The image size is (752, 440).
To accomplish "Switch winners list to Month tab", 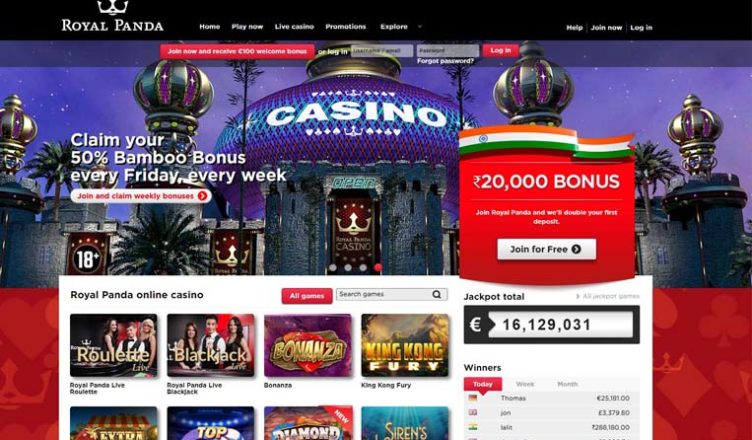I will point(567,384).
